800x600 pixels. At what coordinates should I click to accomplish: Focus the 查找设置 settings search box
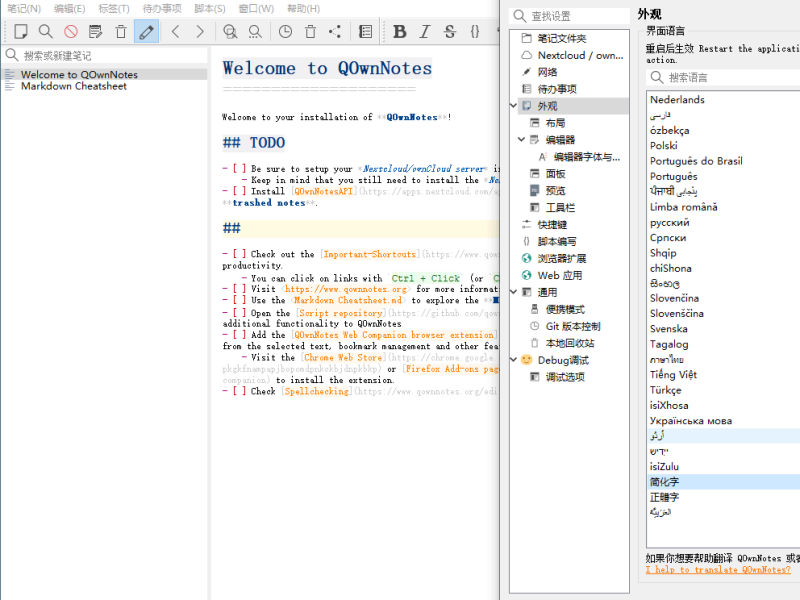tap(569, 16)
